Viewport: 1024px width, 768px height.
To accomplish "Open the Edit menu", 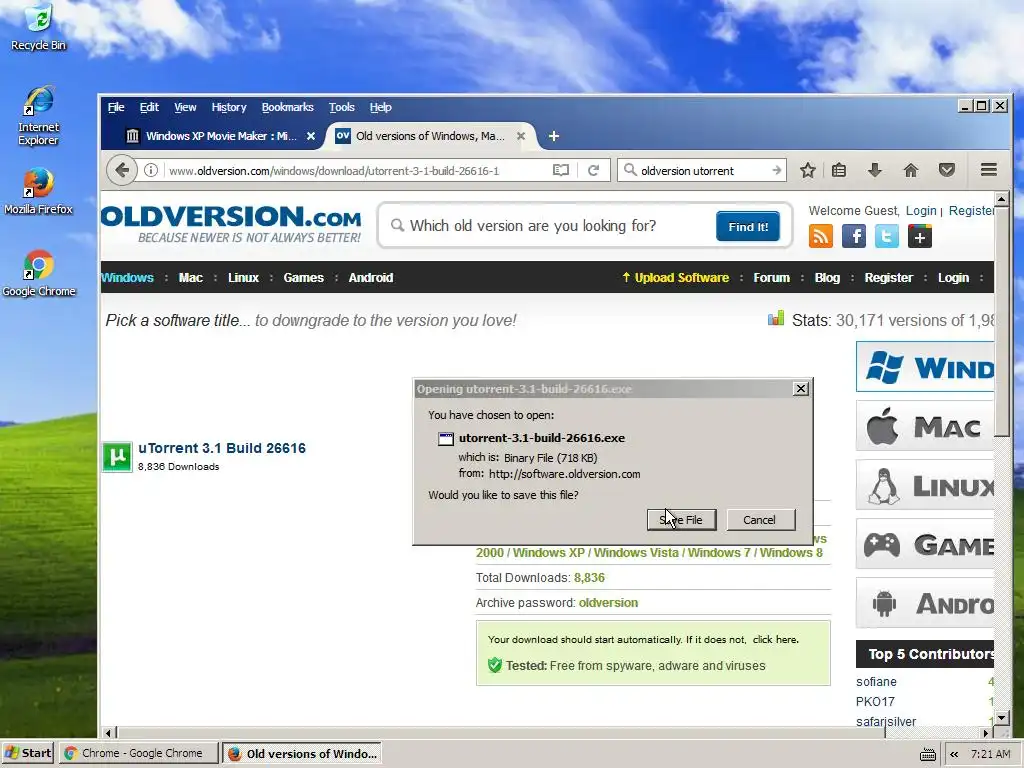I will [x=149, y=107].
